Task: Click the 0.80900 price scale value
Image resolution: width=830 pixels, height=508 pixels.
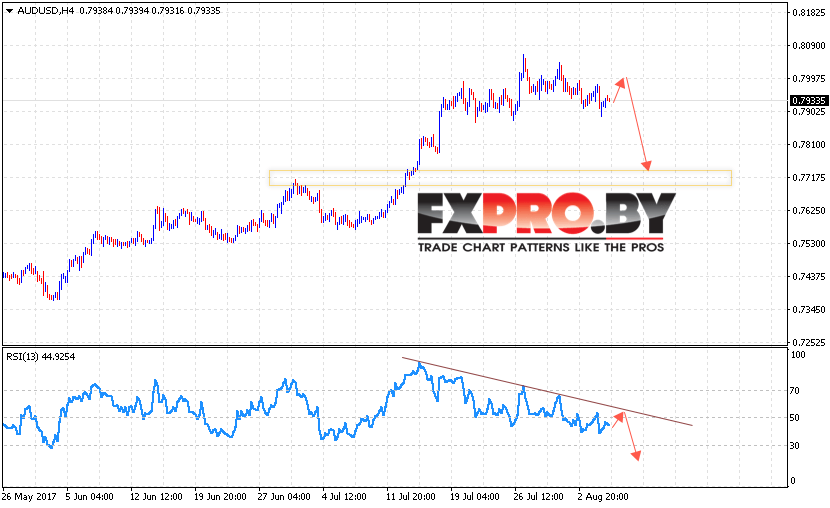Action: [809, 46]
